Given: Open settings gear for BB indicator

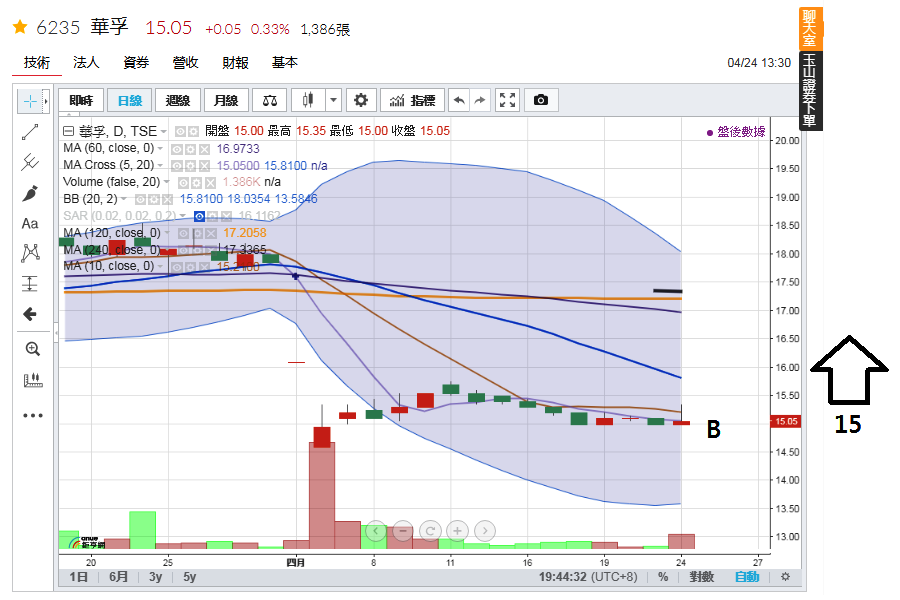Looking at the screenshot, I should (x=154, y=199).
